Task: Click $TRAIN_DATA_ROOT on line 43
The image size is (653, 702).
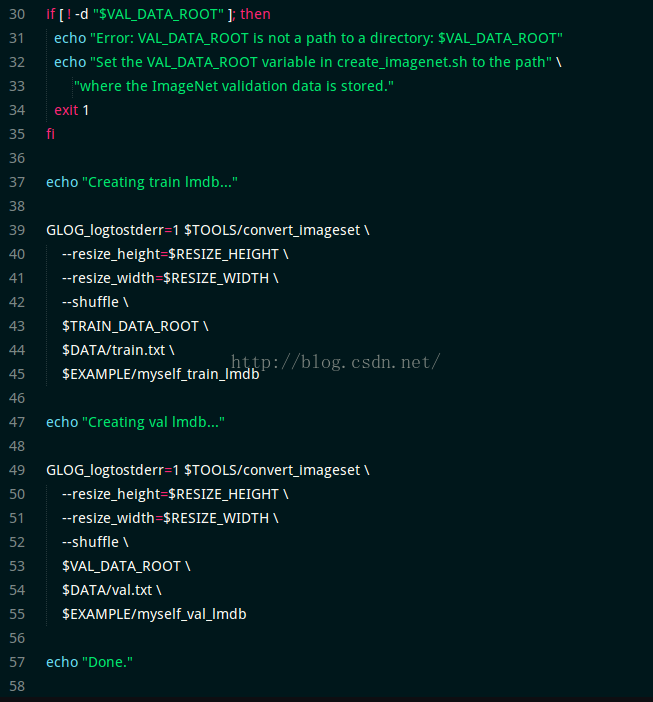Action: pos(130,326)
